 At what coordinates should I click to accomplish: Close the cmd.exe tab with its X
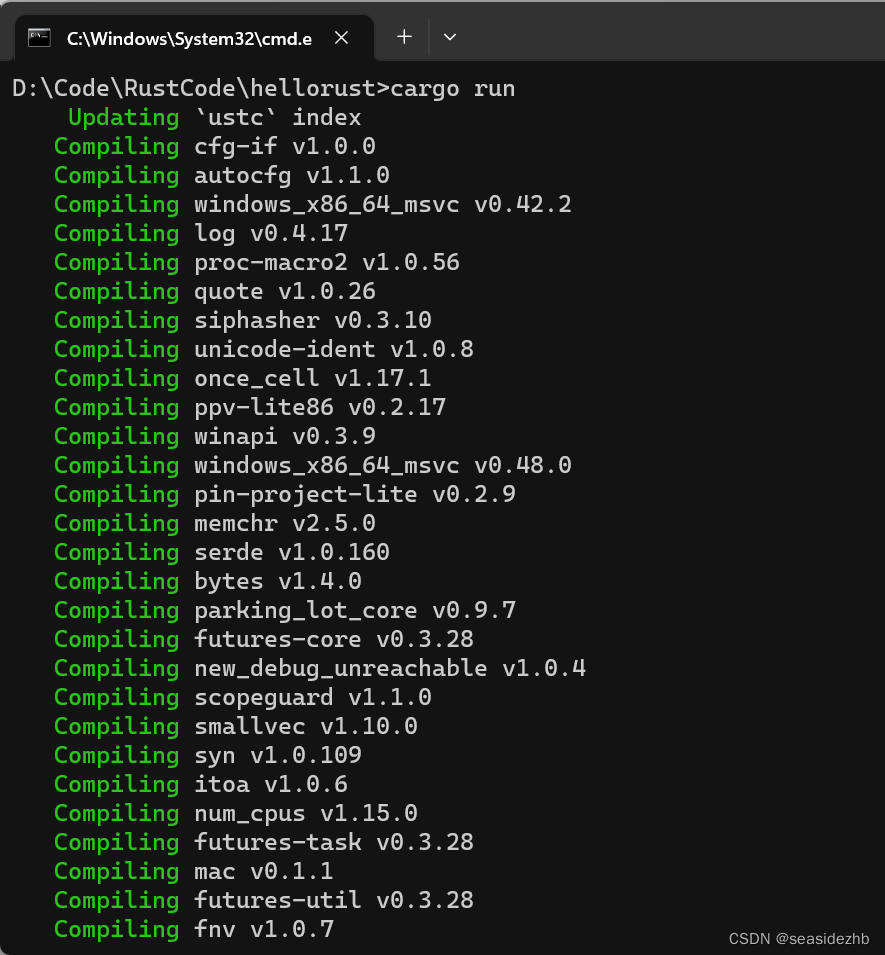tap(341, 37)
